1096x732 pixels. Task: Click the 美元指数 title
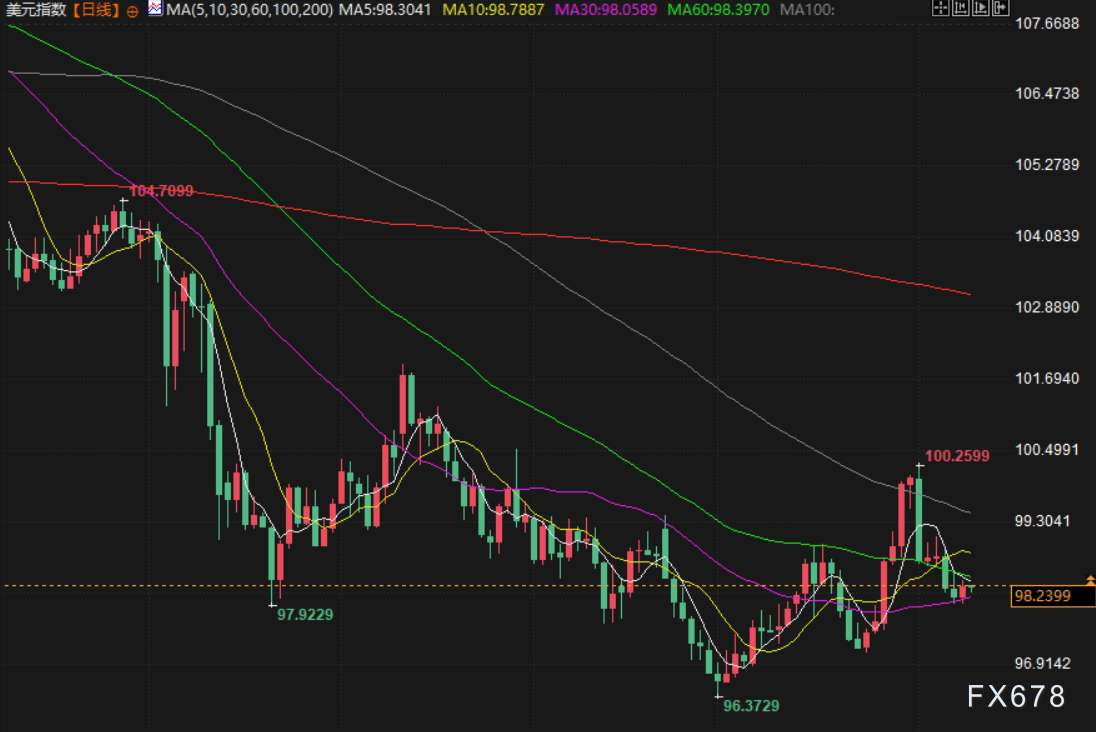pos(36,10)
